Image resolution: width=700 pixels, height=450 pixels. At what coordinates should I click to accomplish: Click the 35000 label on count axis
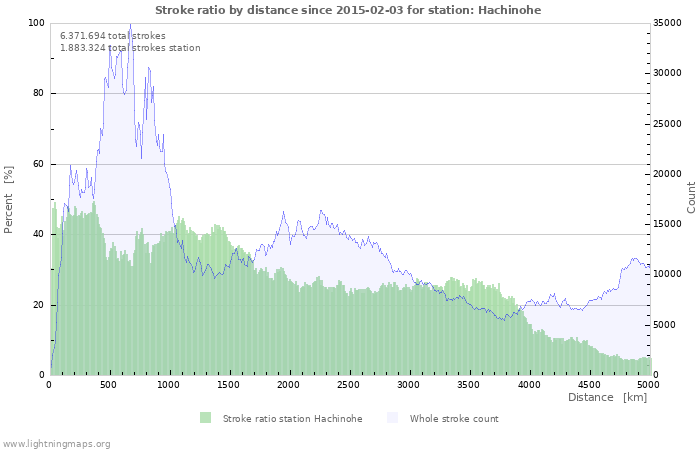coord(667,23)
